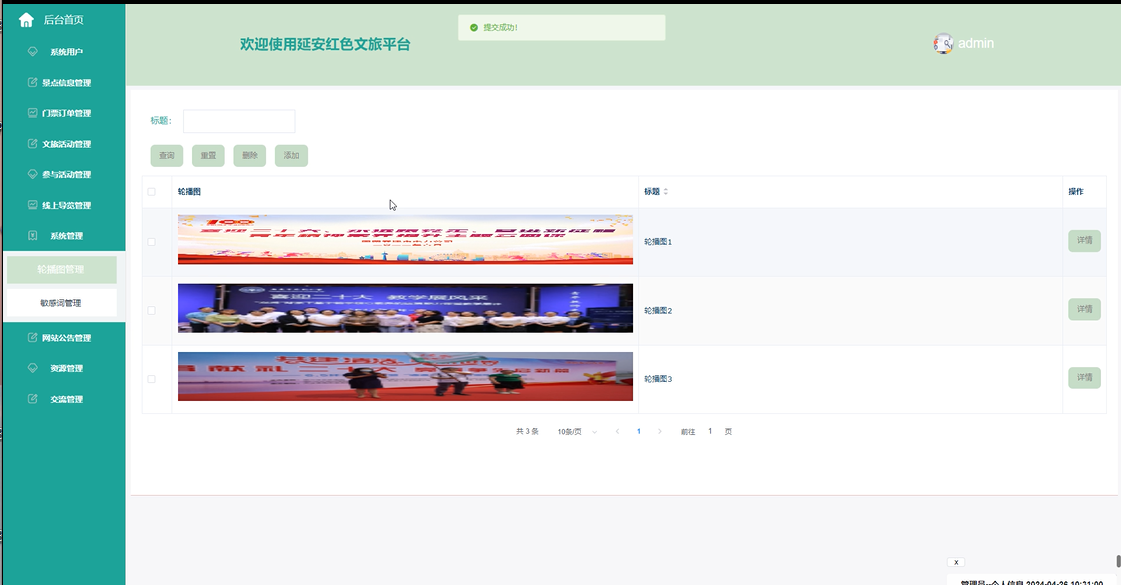This screenshot has width=1121, height=585.
Task: Check the box for row 轮播图3
Action: [151, 379]
